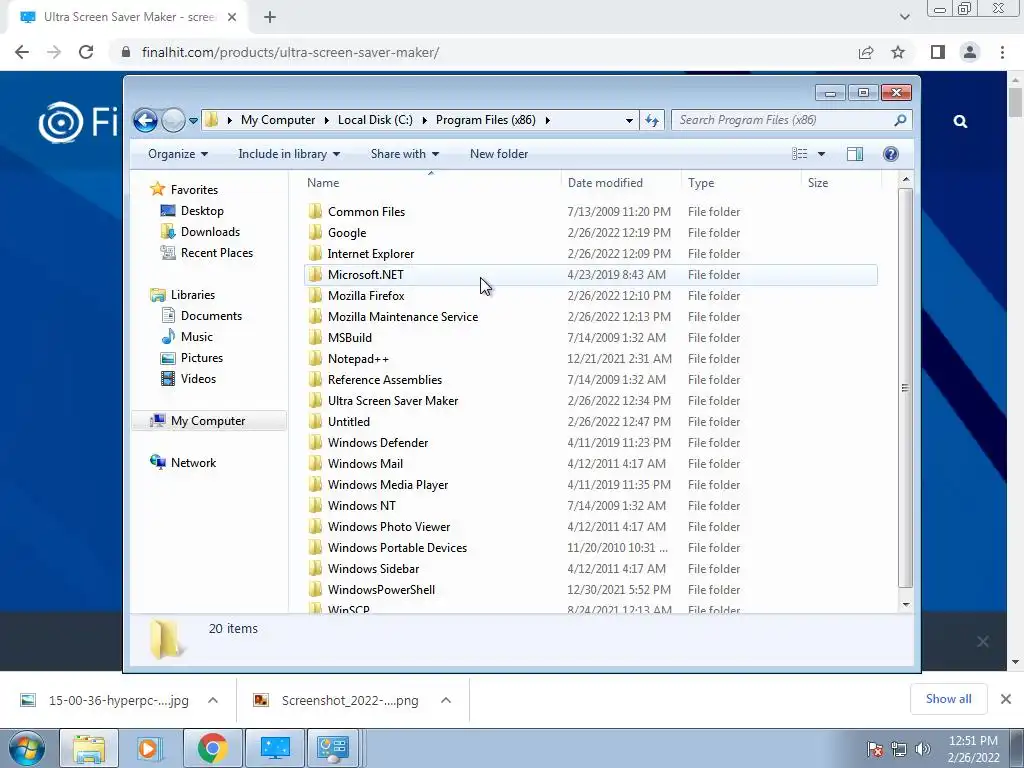Sort by Date modified column

621,183
